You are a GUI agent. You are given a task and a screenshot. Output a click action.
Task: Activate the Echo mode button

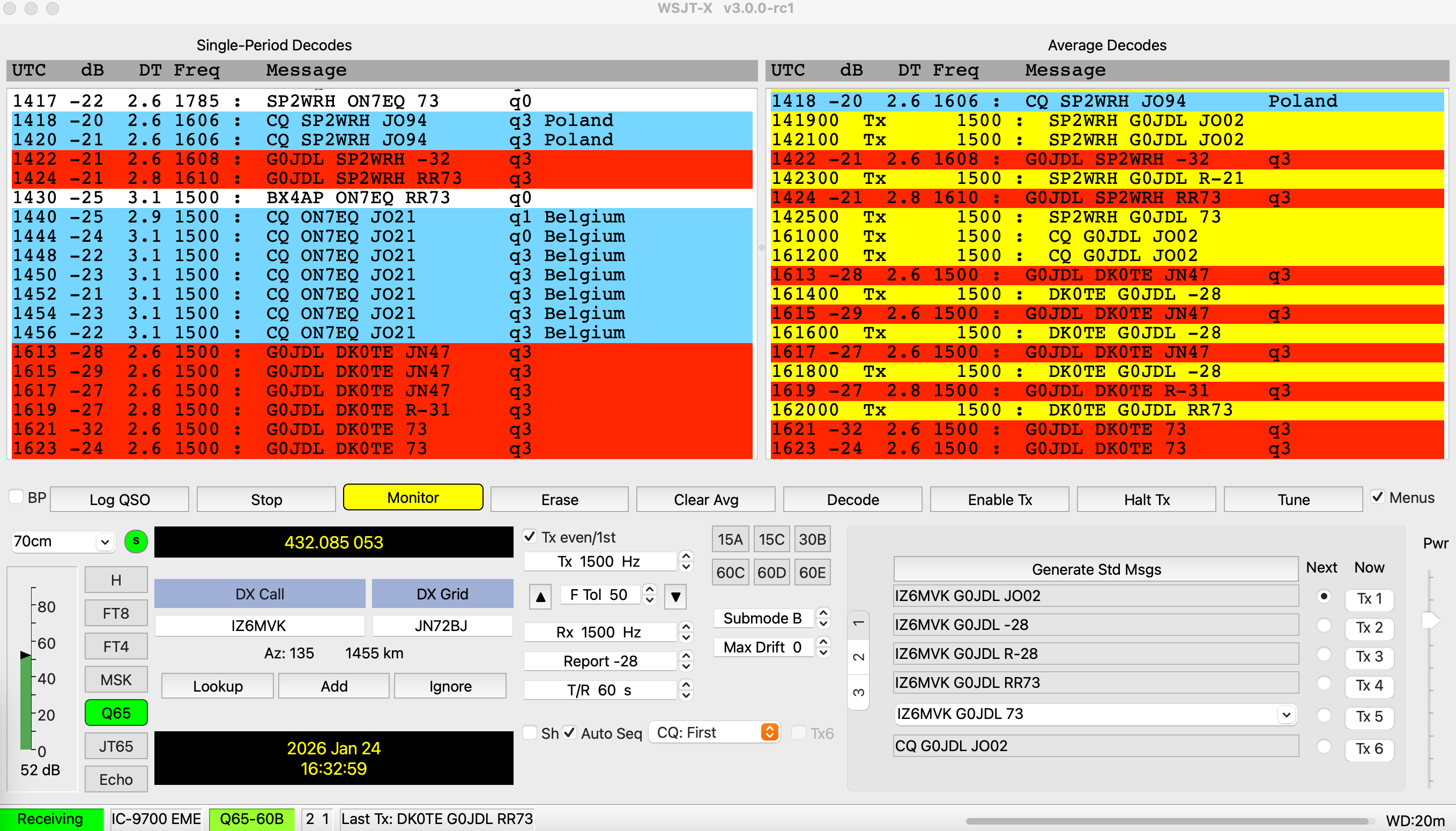tap(116, 779)
